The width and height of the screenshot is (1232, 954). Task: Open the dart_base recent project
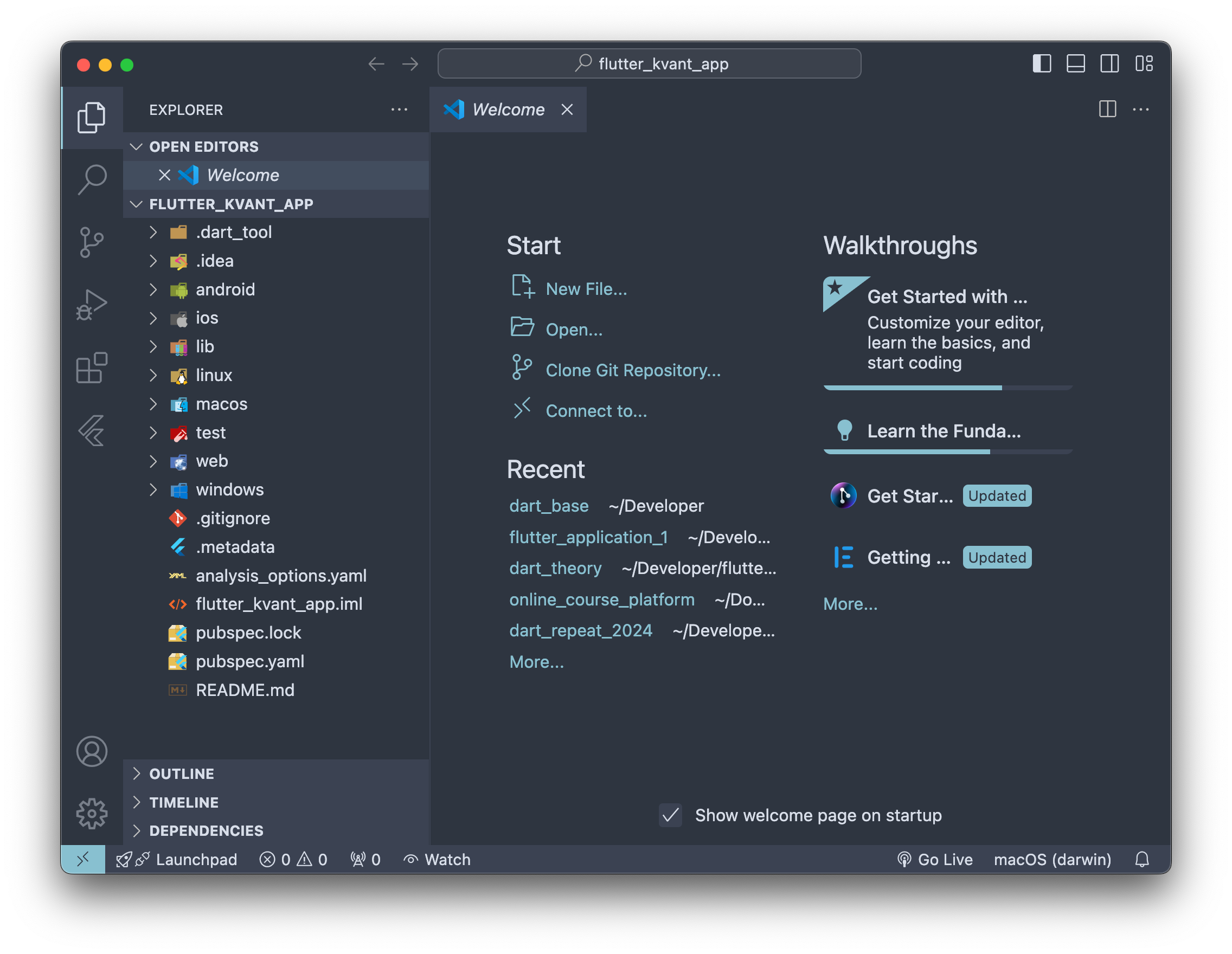548,506
